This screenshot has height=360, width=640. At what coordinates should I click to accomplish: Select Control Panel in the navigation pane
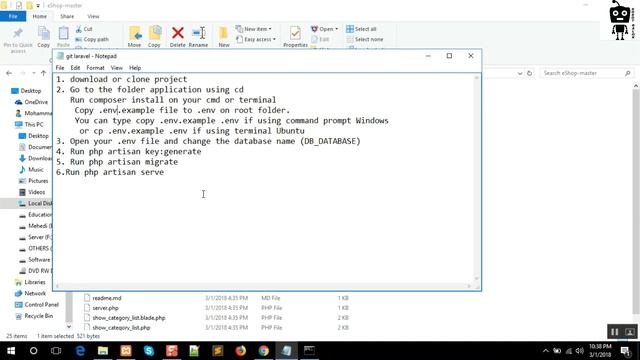tap(37, 304)
